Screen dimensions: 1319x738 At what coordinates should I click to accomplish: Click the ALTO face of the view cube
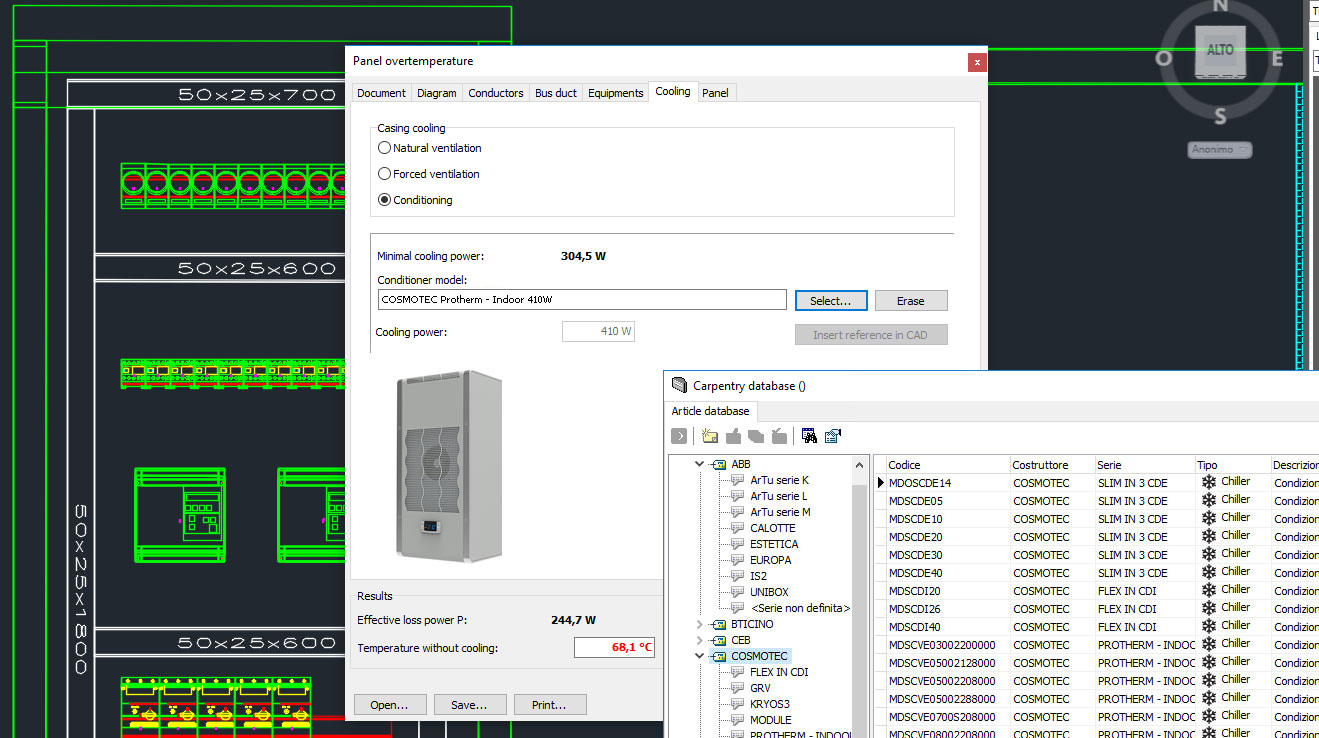point(1220,50)
